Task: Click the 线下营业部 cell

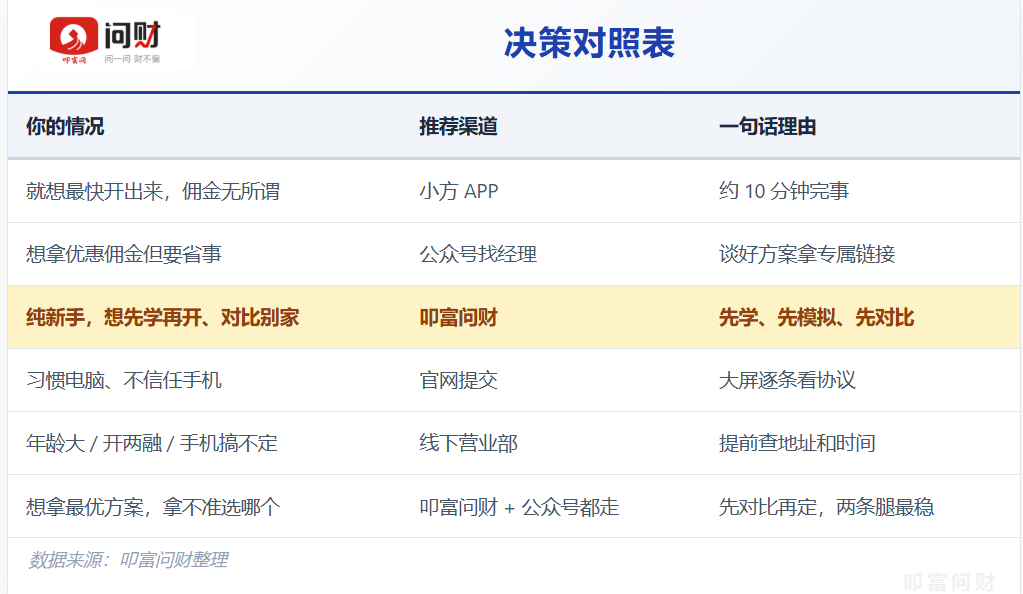Action: pos(468,443)
